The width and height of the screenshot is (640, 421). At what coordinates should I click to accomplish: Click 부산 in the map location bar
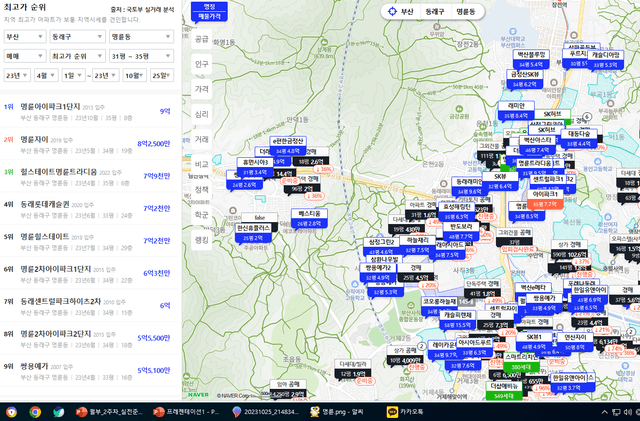click(x=407, y=11)
